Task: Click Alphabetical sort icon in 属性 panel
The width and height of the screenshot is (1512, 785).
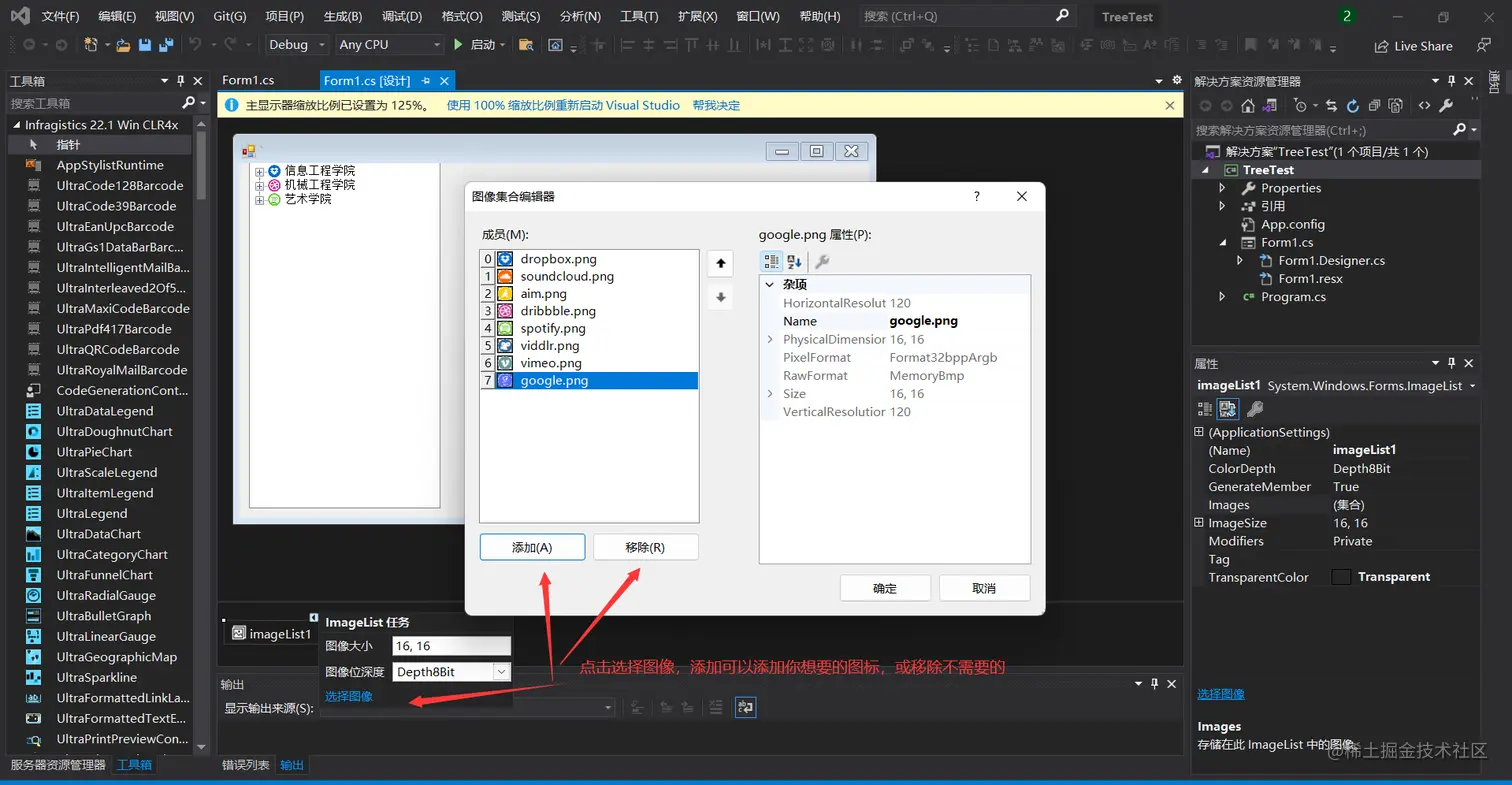Action: coord(1227,408)
